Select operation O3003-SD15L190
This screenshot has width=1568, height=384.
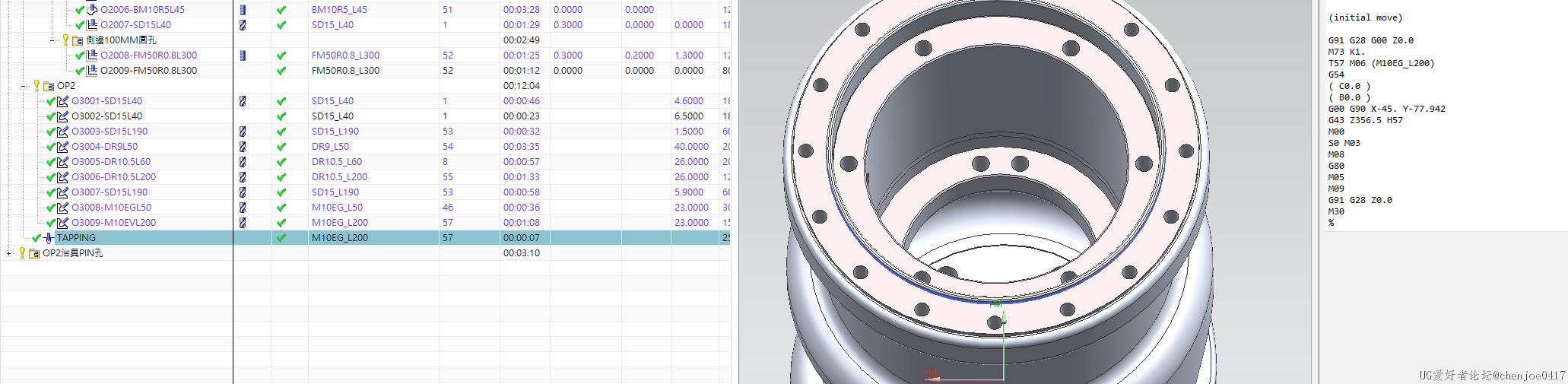coord(110,132)
